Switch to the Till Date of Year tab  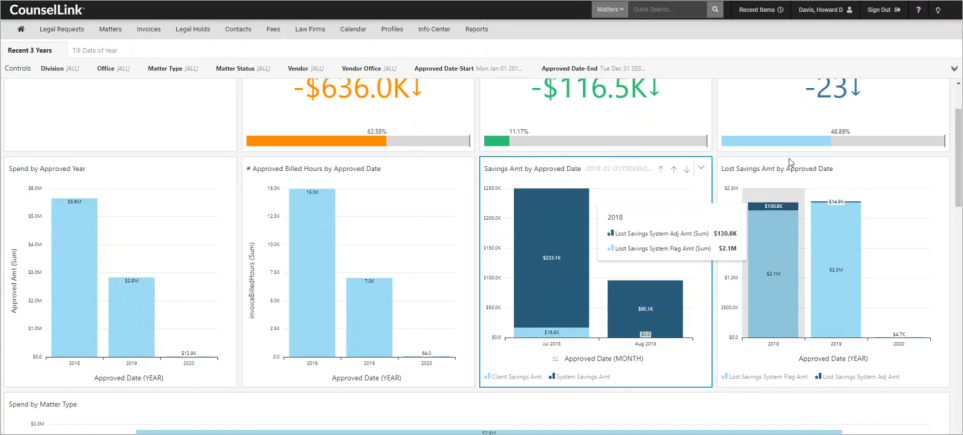click(95, 50)
